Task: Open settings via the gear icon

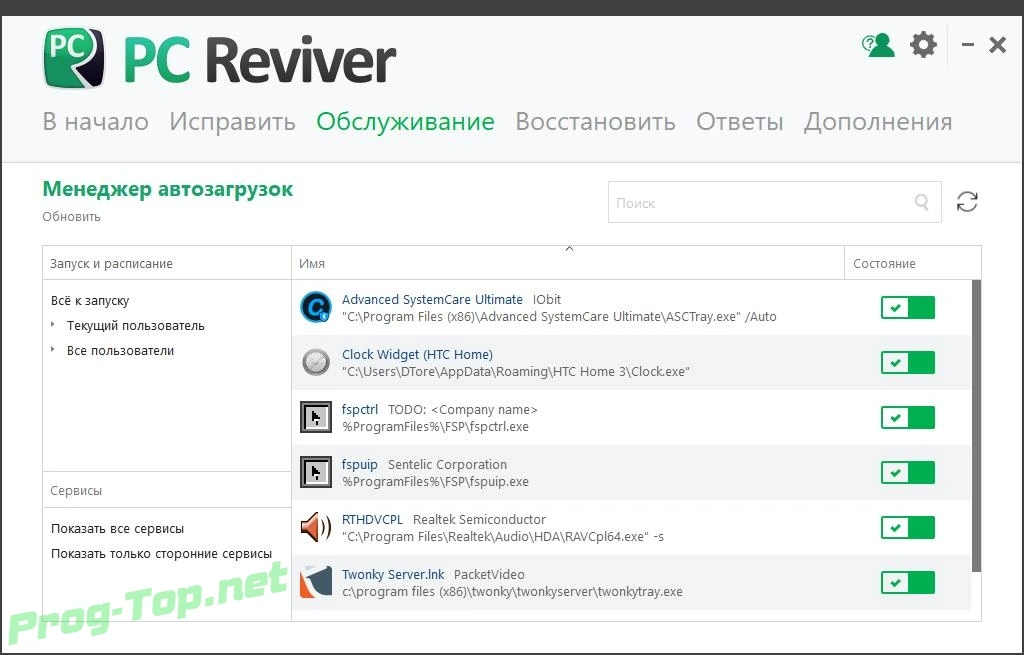Action: pos(923,45)
